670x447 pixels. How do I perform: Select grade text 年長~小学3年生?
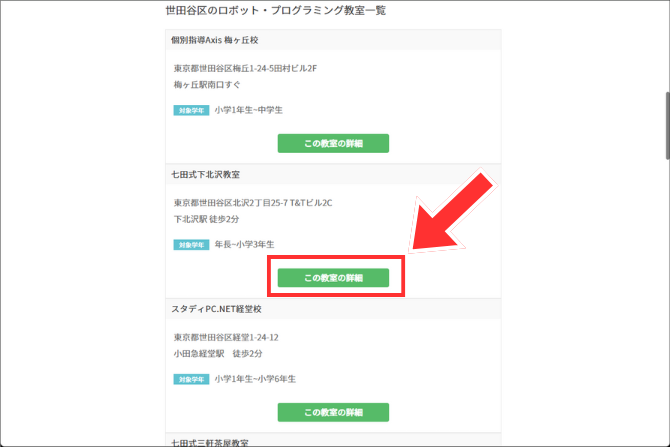pyautogui.click(x=244, y=244)
